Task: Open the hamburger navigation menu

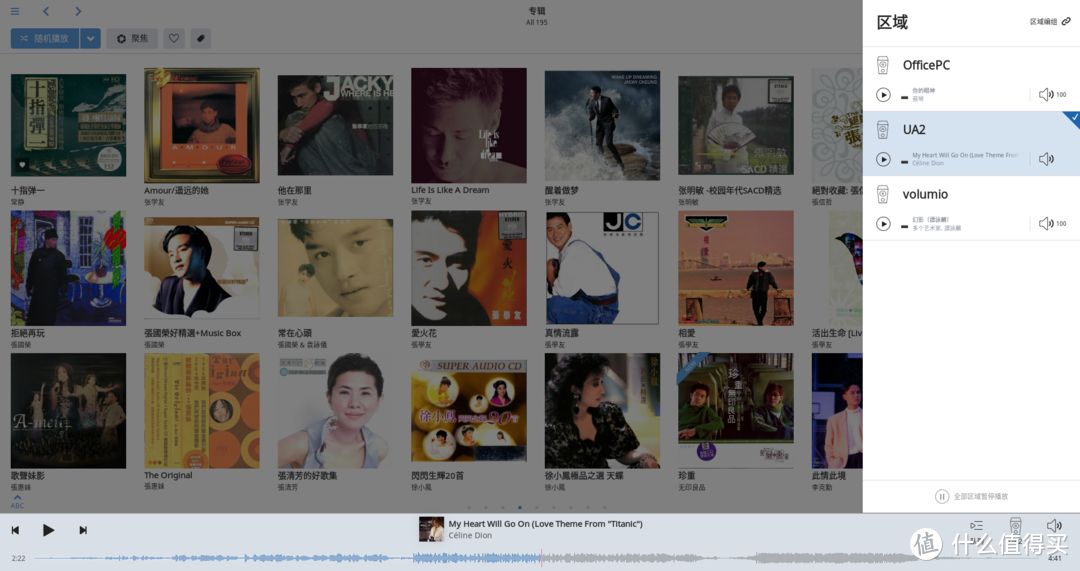Action: (15, 11)
